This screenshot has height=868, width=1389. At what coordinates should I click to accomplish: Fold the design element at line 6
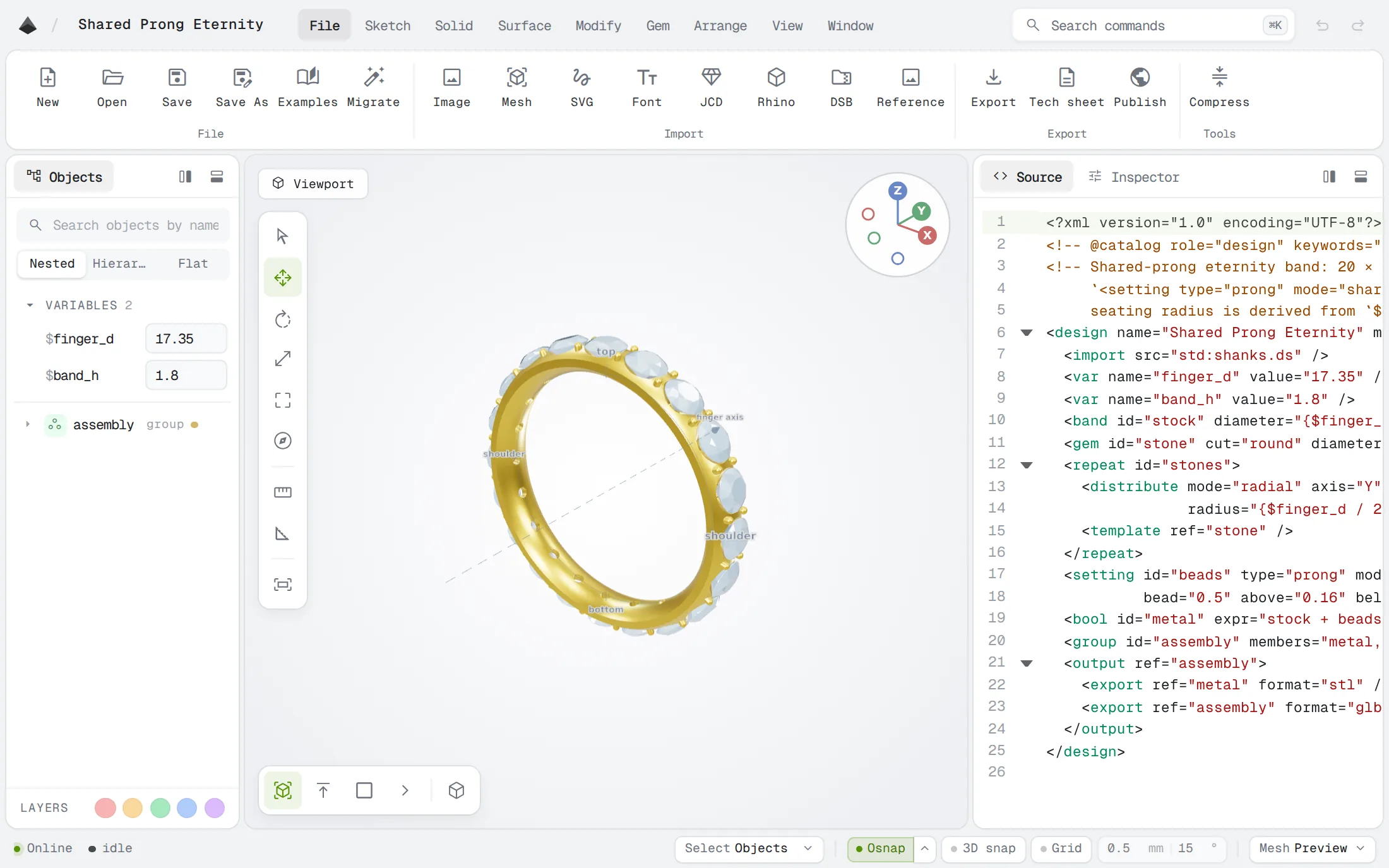1027,333
